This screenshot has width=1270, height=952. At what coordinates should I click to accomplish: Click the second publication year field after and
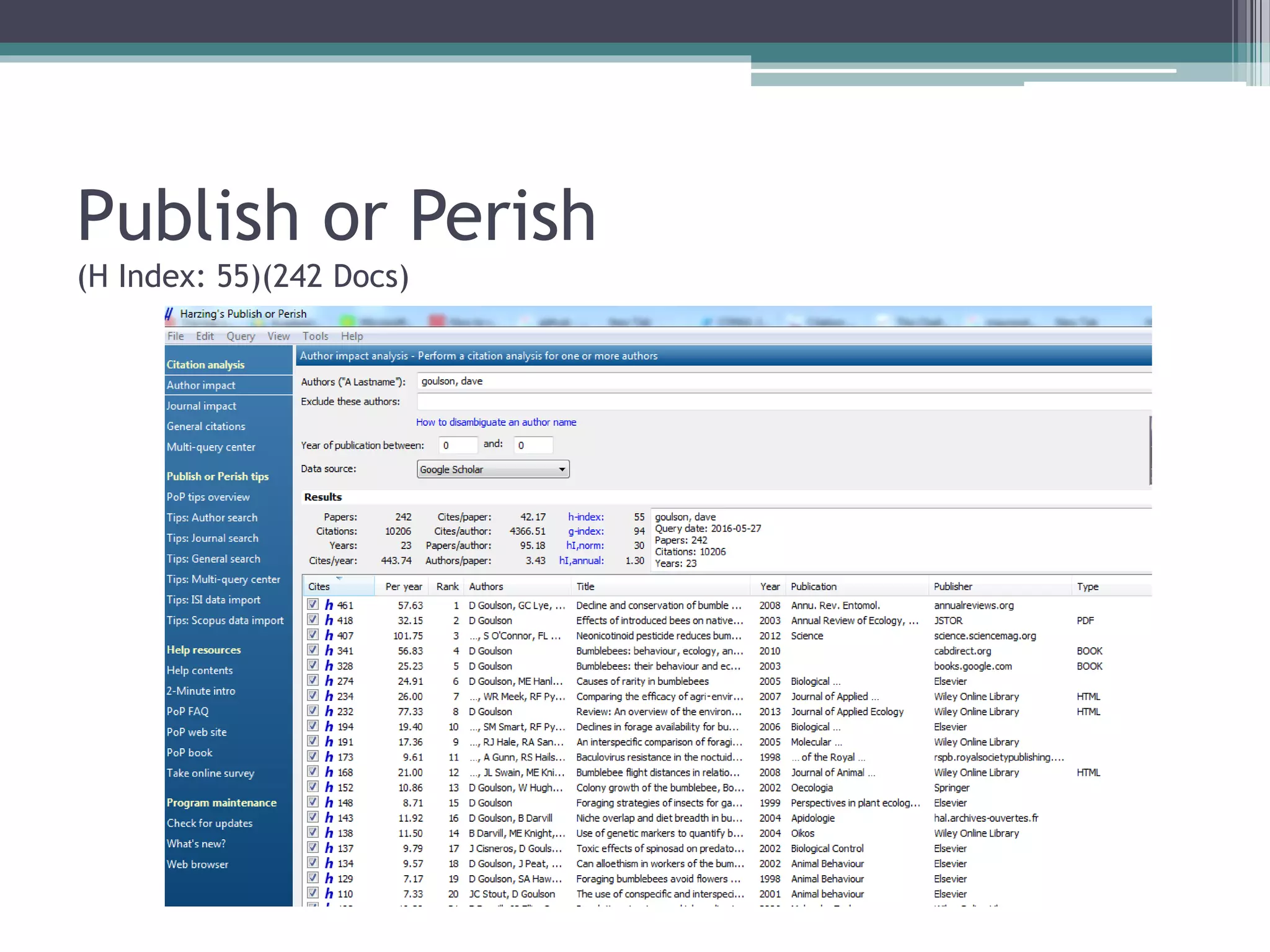pyautogui.click(x=533, y=445)
